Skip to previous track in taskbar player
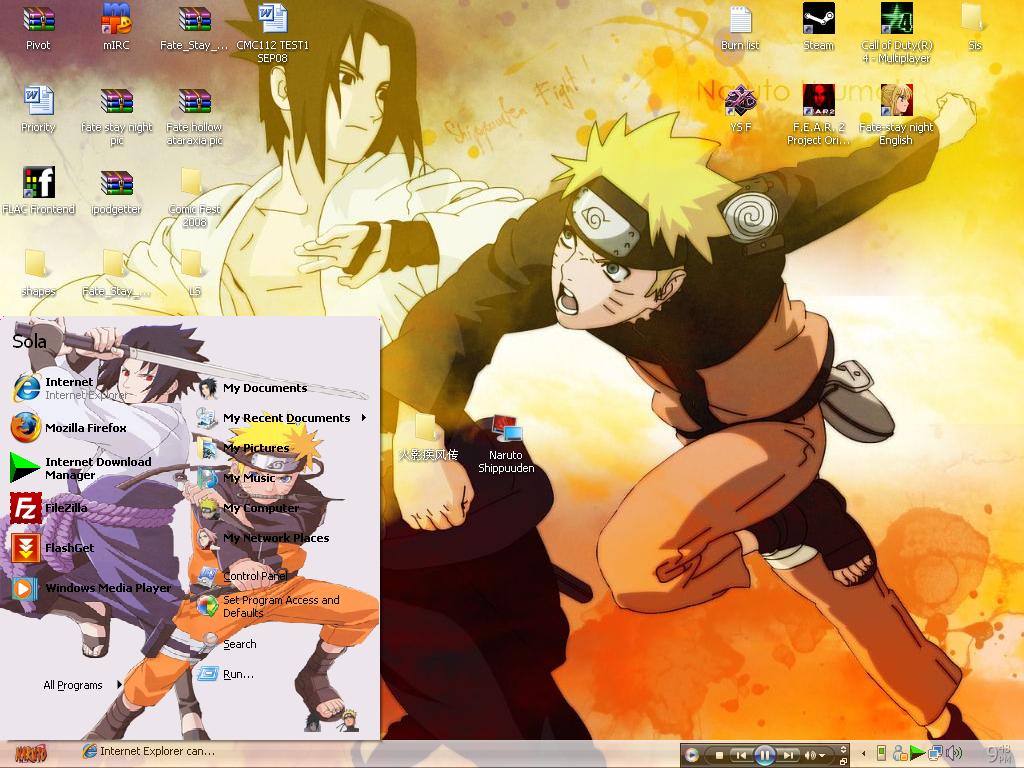The height and width of the screenshot is (768, 1024). click(741, 755)
